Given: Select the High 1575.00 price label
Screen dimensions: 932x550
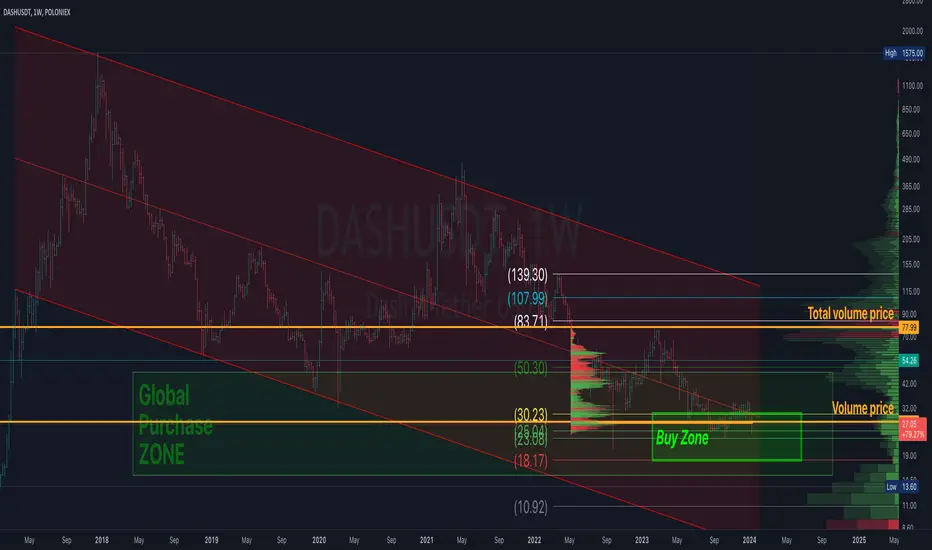Looking at the screenshot, I should (x=903, y=53).
